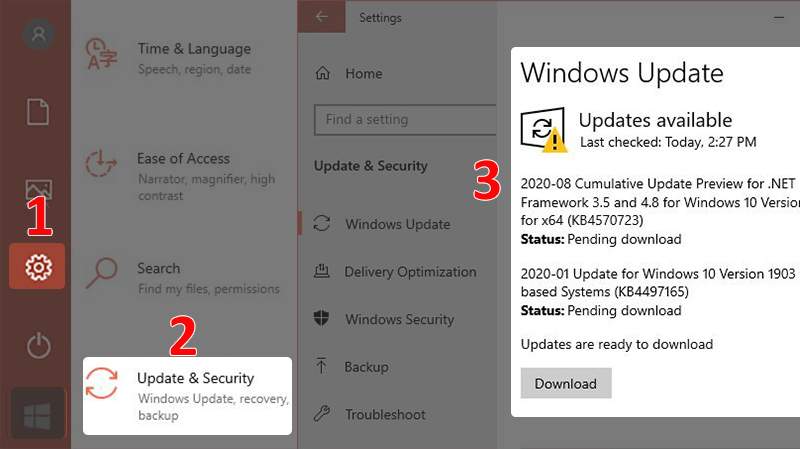Click the Home icon in Settings
The width and height of the screenshot is (800, 449).
[323, 73]
